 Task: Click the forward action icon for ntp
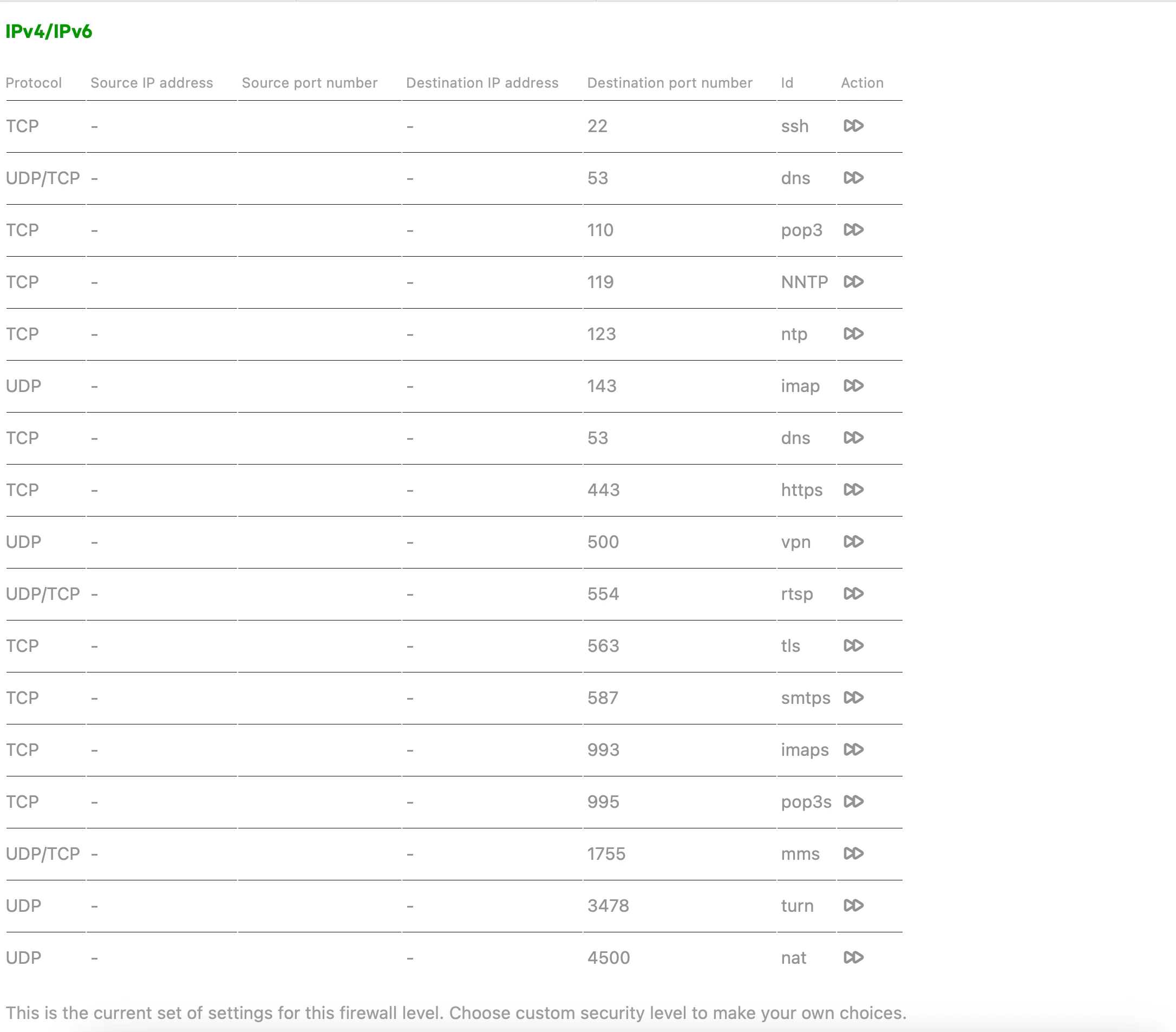click(853, 334)
